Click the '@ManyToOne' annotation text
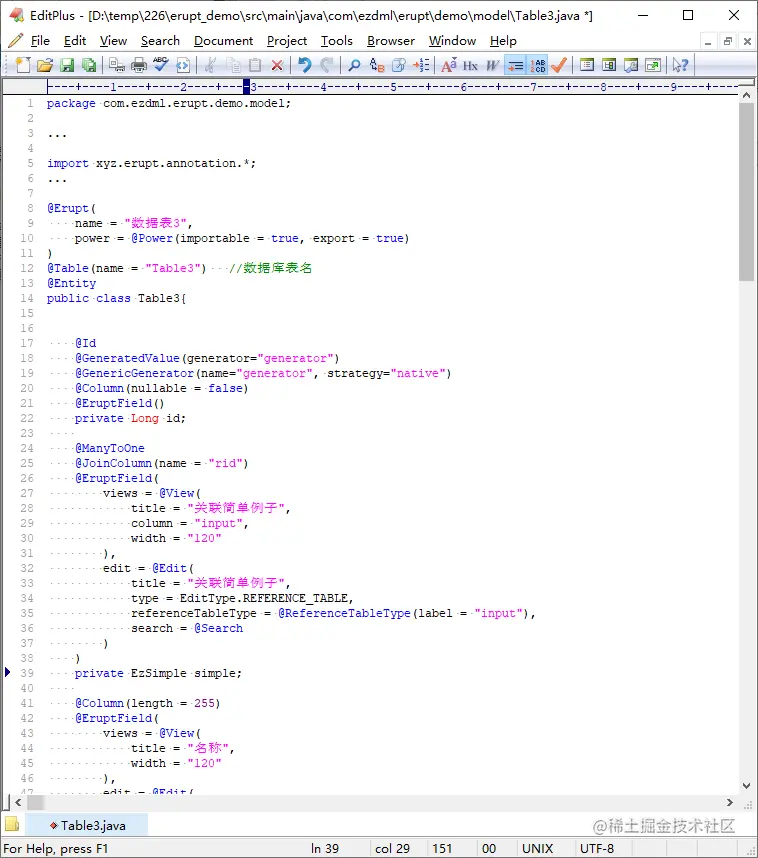758x858 pixels. pyautogui.click(x=109, y=448)
